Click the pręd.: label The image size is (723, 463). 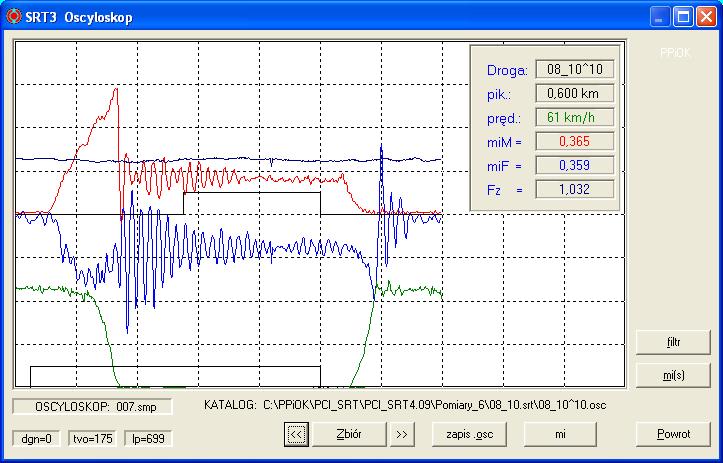(x=504, y=119)
